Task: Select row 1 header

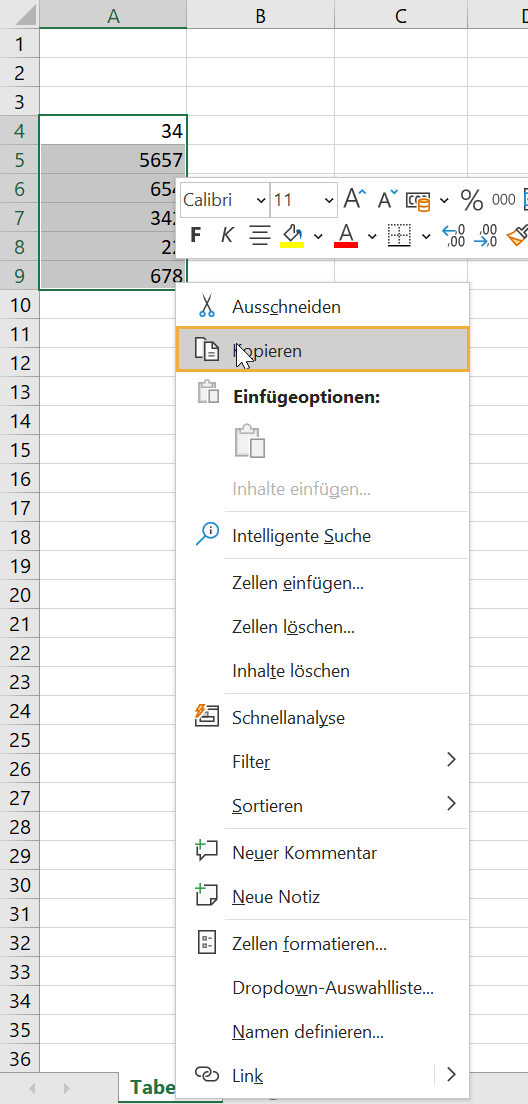Action: [x=20, y=44]
